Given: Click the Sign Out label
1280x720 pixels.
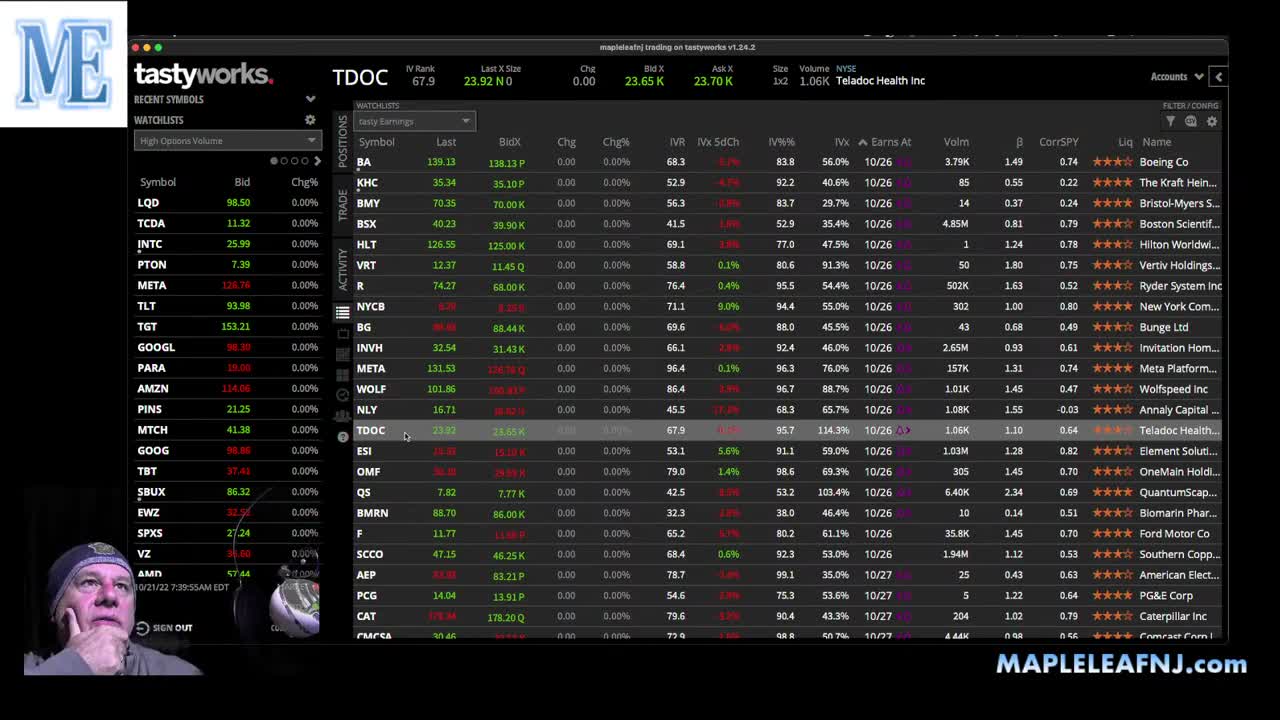Looking at the screenshot, I should tap(172, 628).
